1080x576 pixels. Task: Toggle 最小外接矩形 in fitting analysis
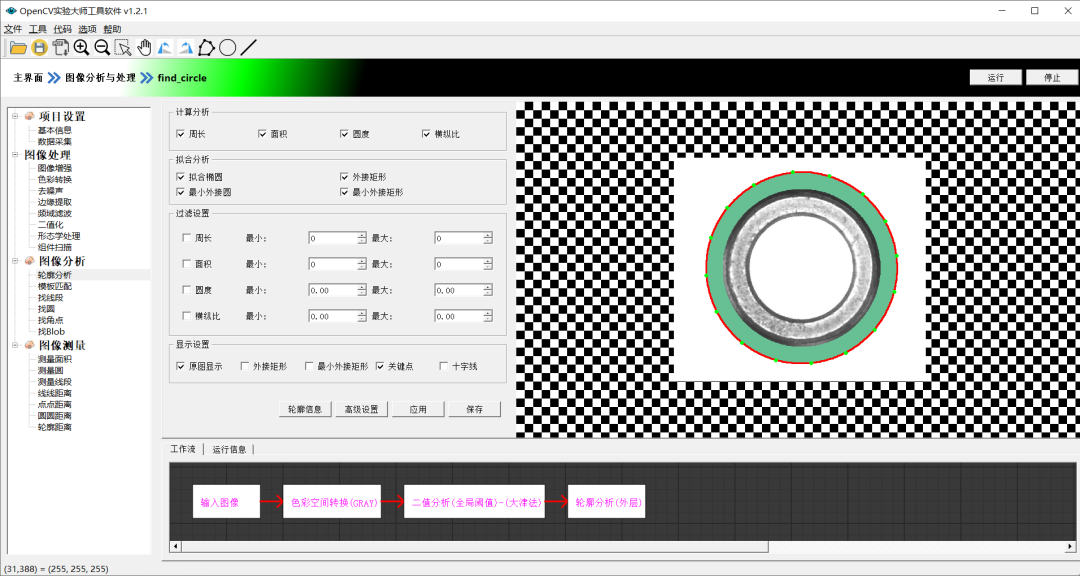pyautogui.click(x=344, y=193)
